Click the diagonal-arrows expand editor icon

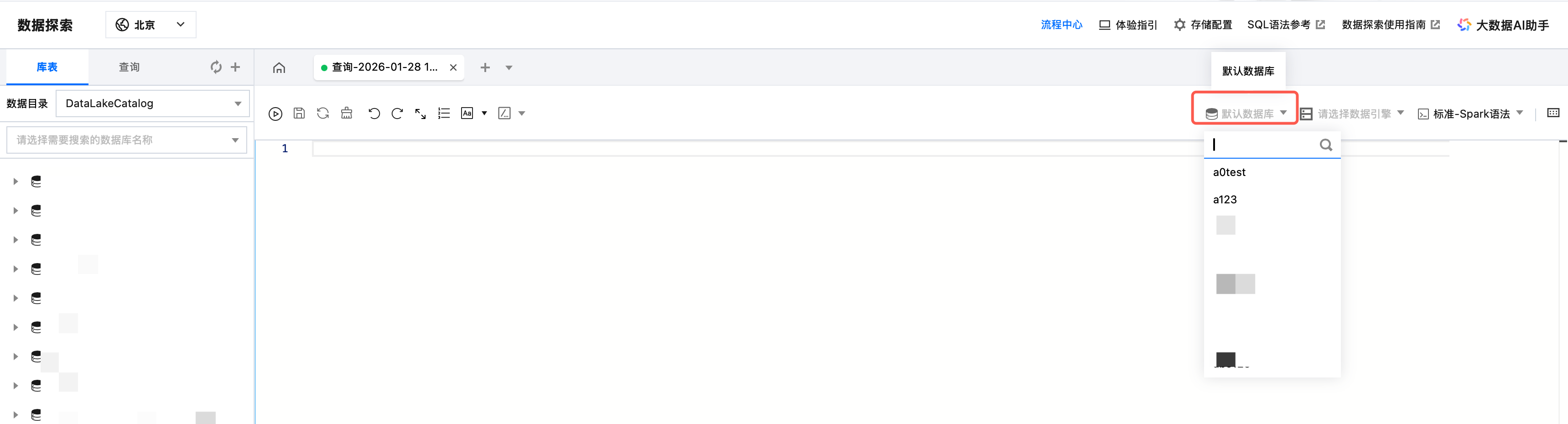tap(421, 114)
